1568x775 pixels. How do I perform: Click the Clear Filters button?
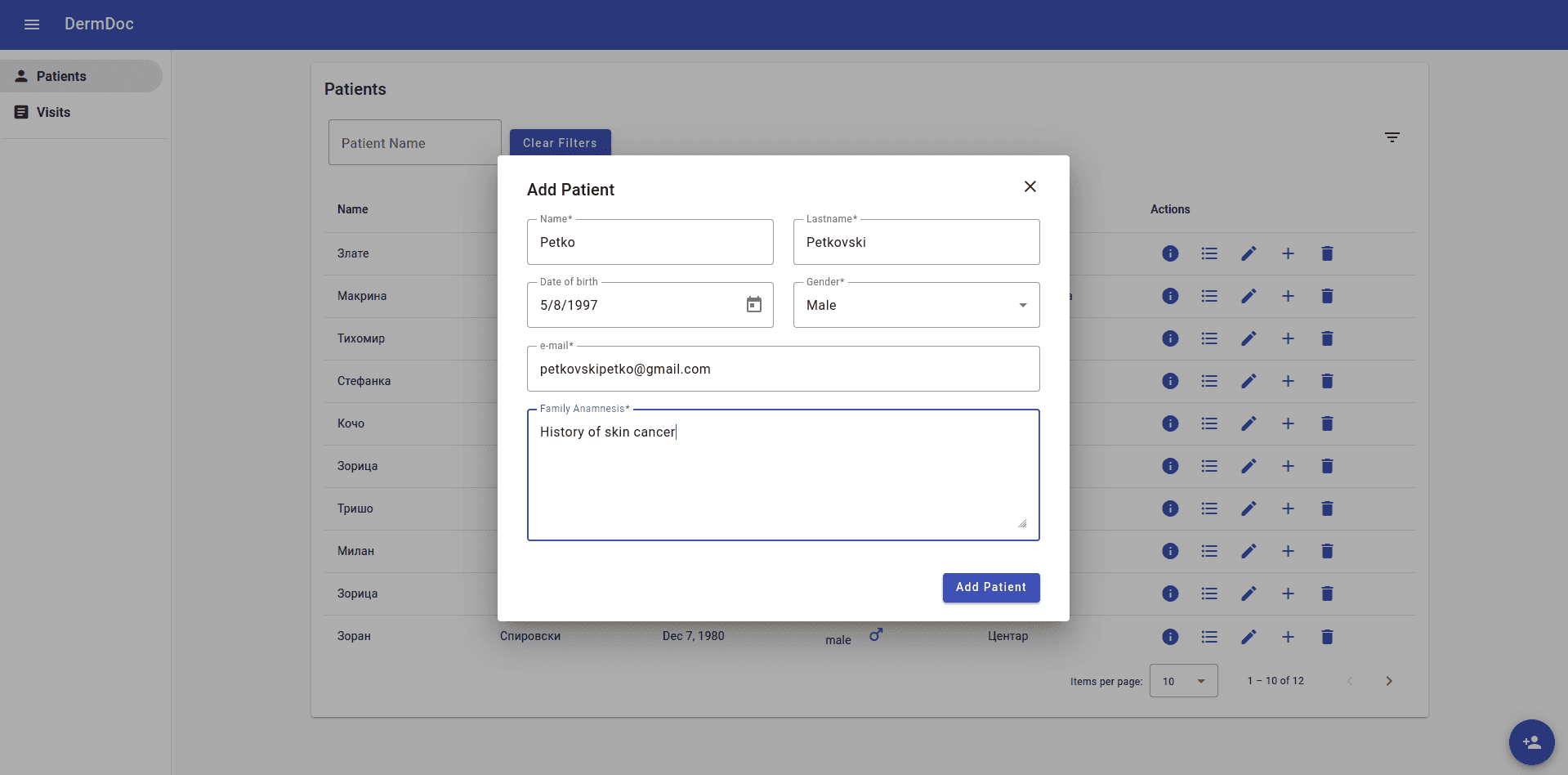[560, 142]
